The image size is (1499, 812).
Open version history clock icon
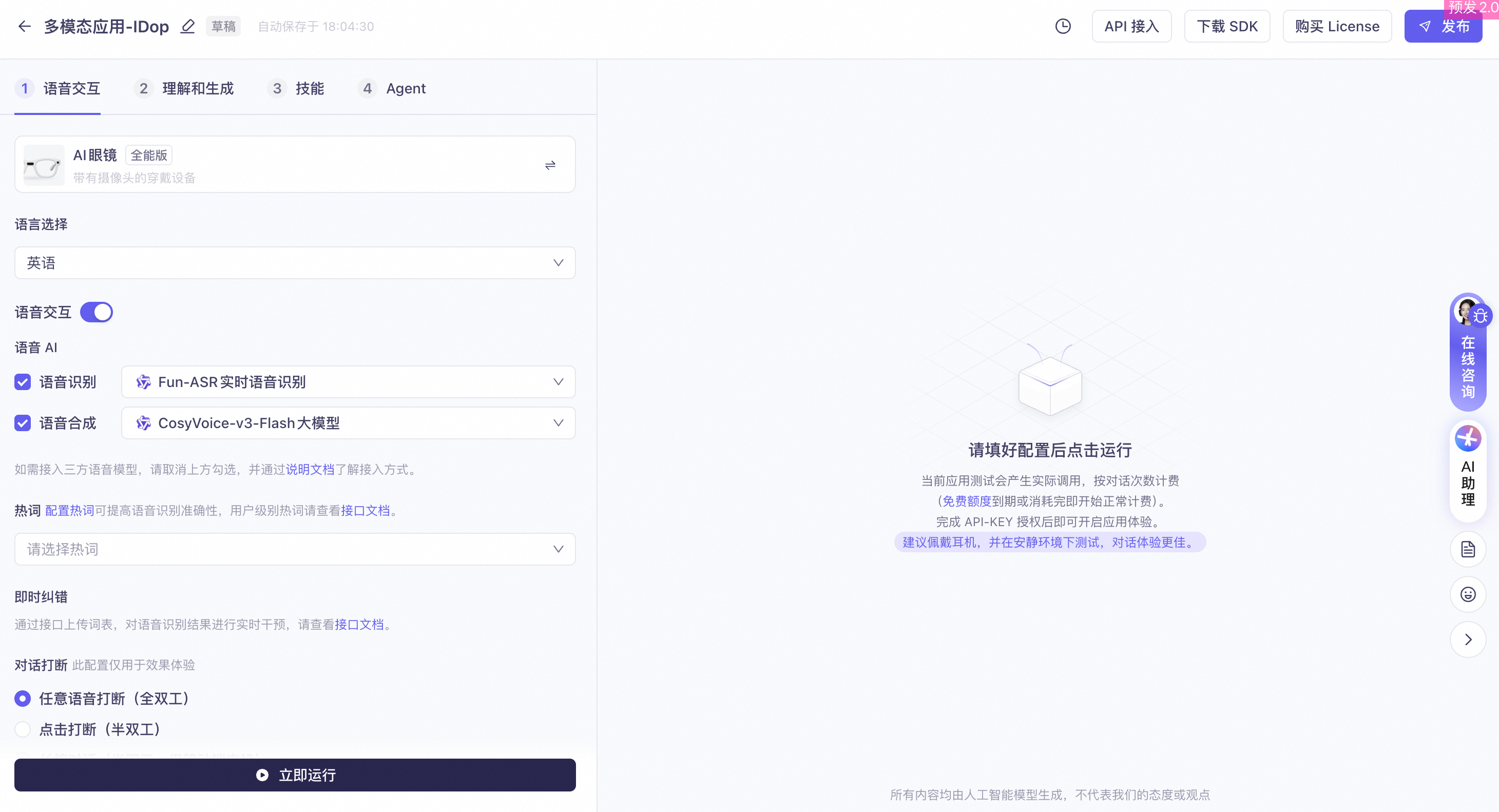click(x=1063, y=26)
